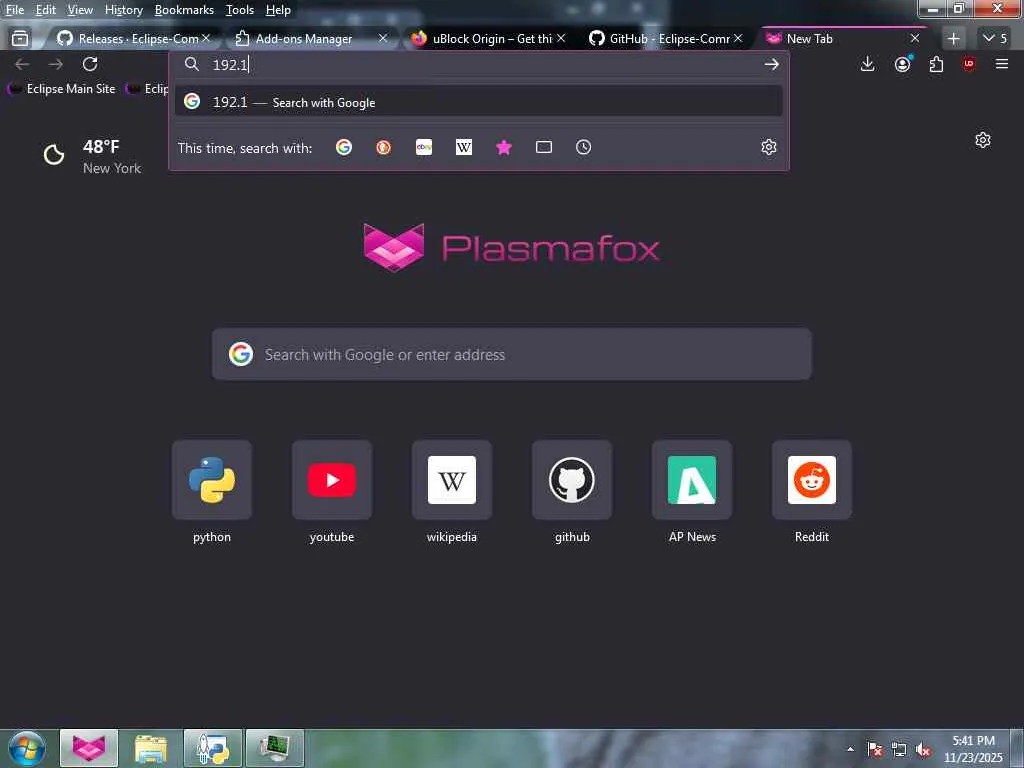Open the Tools menu

tap(239, 10)
